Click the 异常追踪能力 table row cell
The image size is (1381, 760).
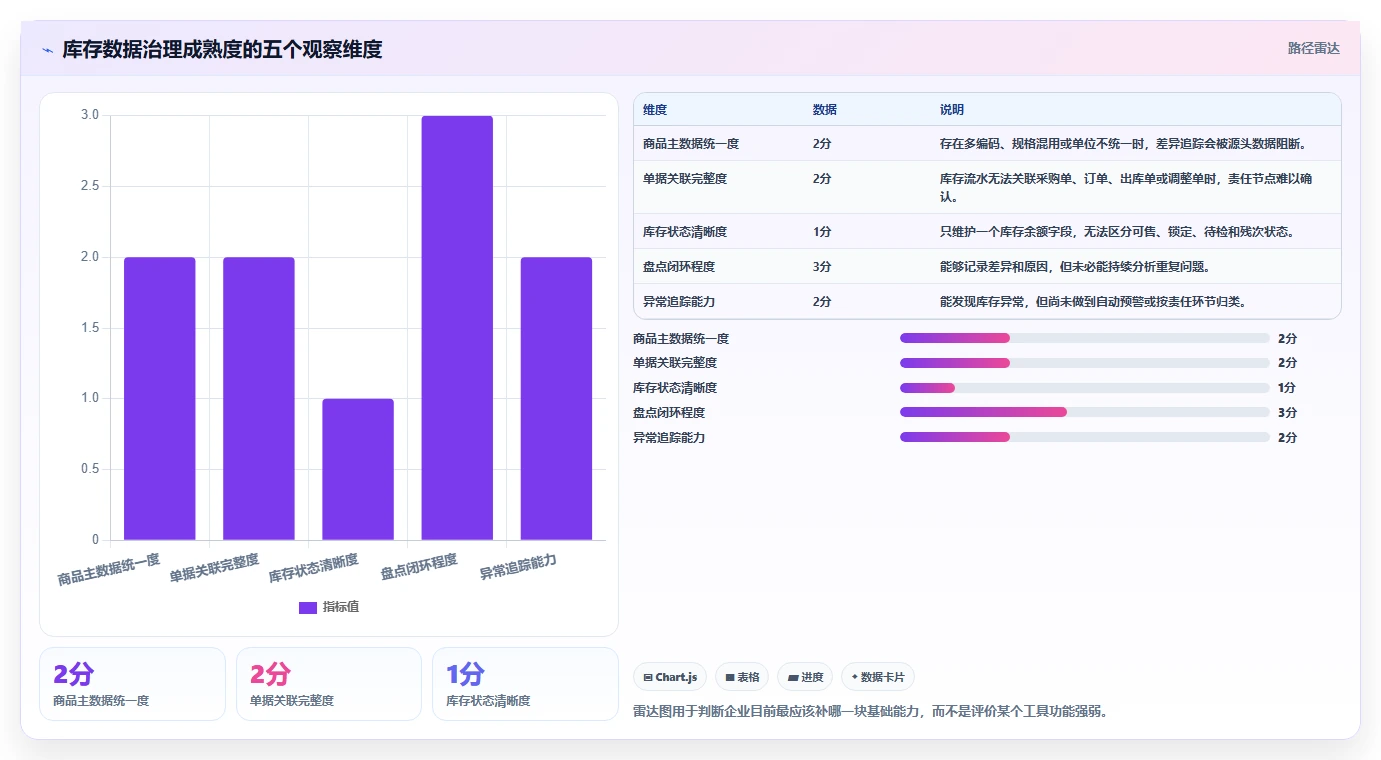pyautogui.click(x=679, y=302)
